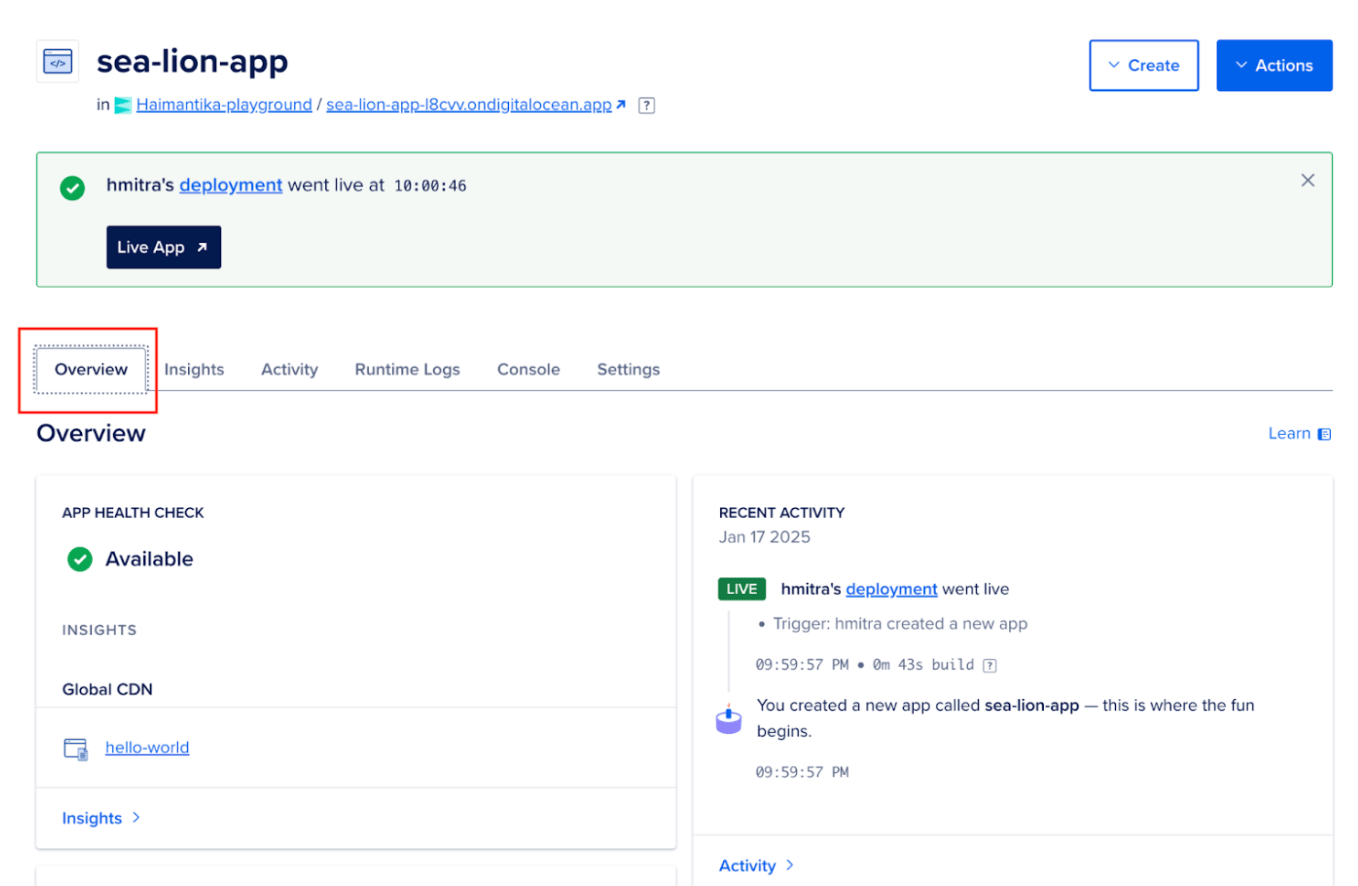Open the Runtime Logs tab
1358x886 pixels.
coord(407,369)
